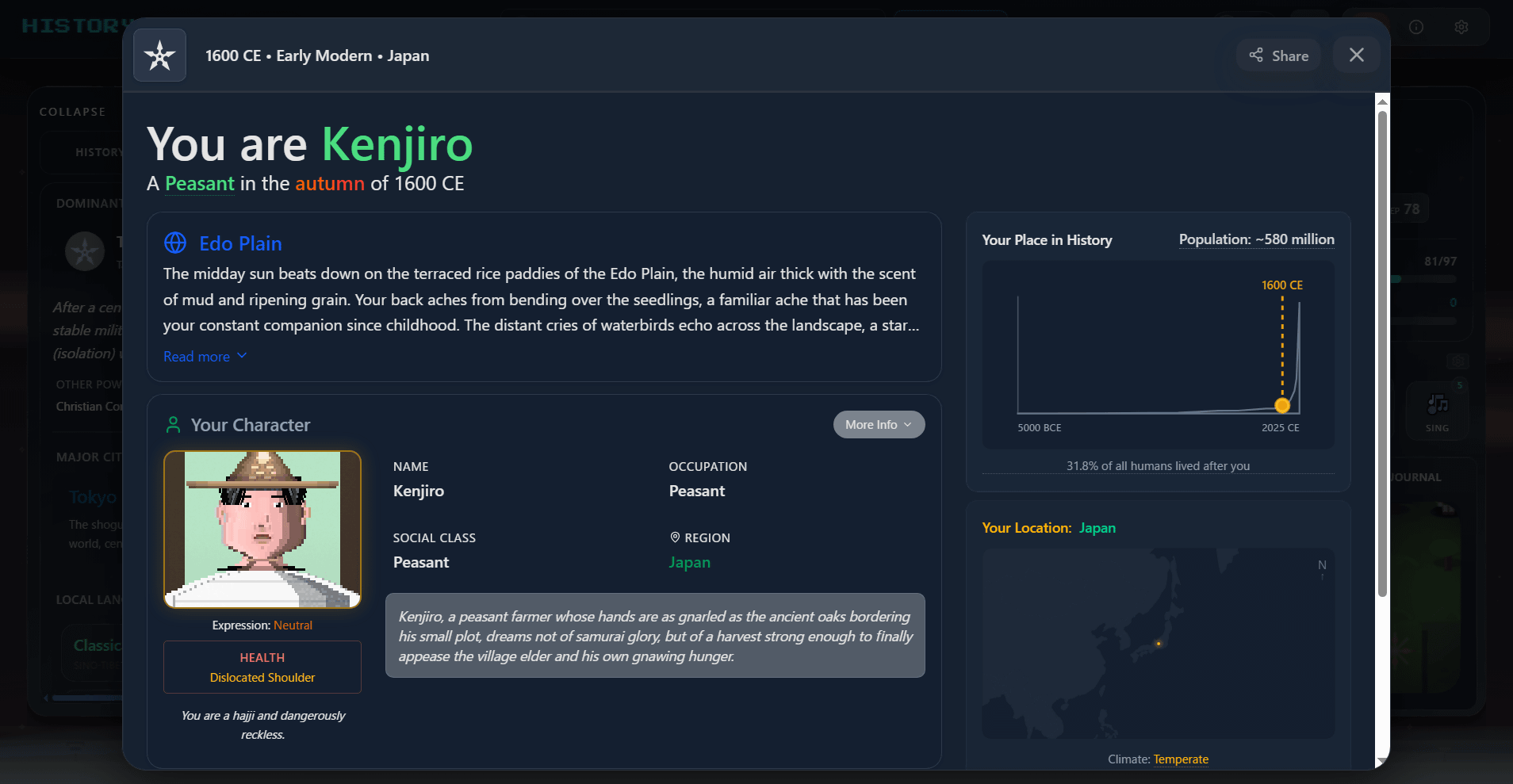
Task: Click the Dislocated Shoulder health status
Action: click(262, 678)
